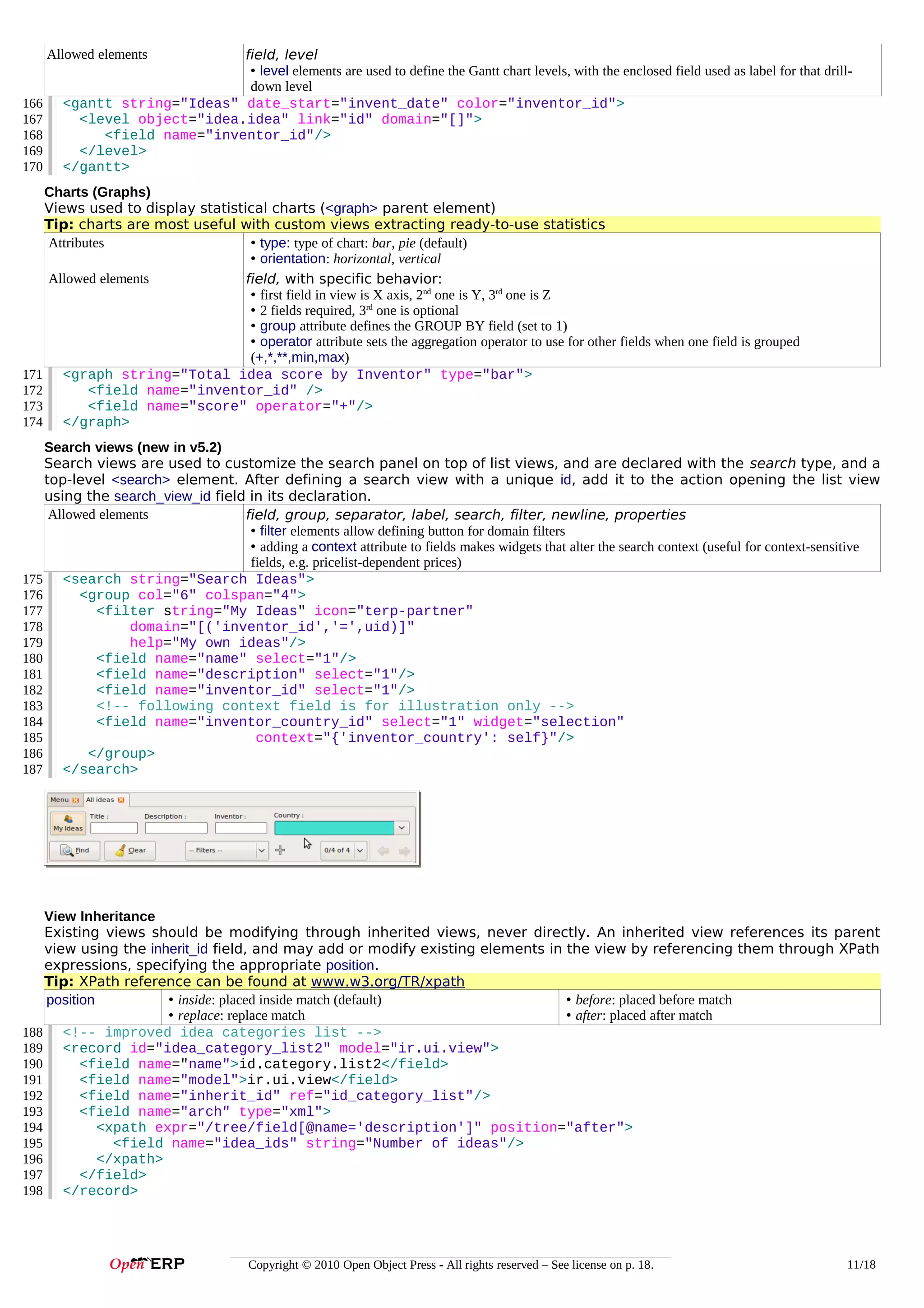924x1308 pixels.
Task: Close the Menu tab with its X icon
Action: pos(76,800)
